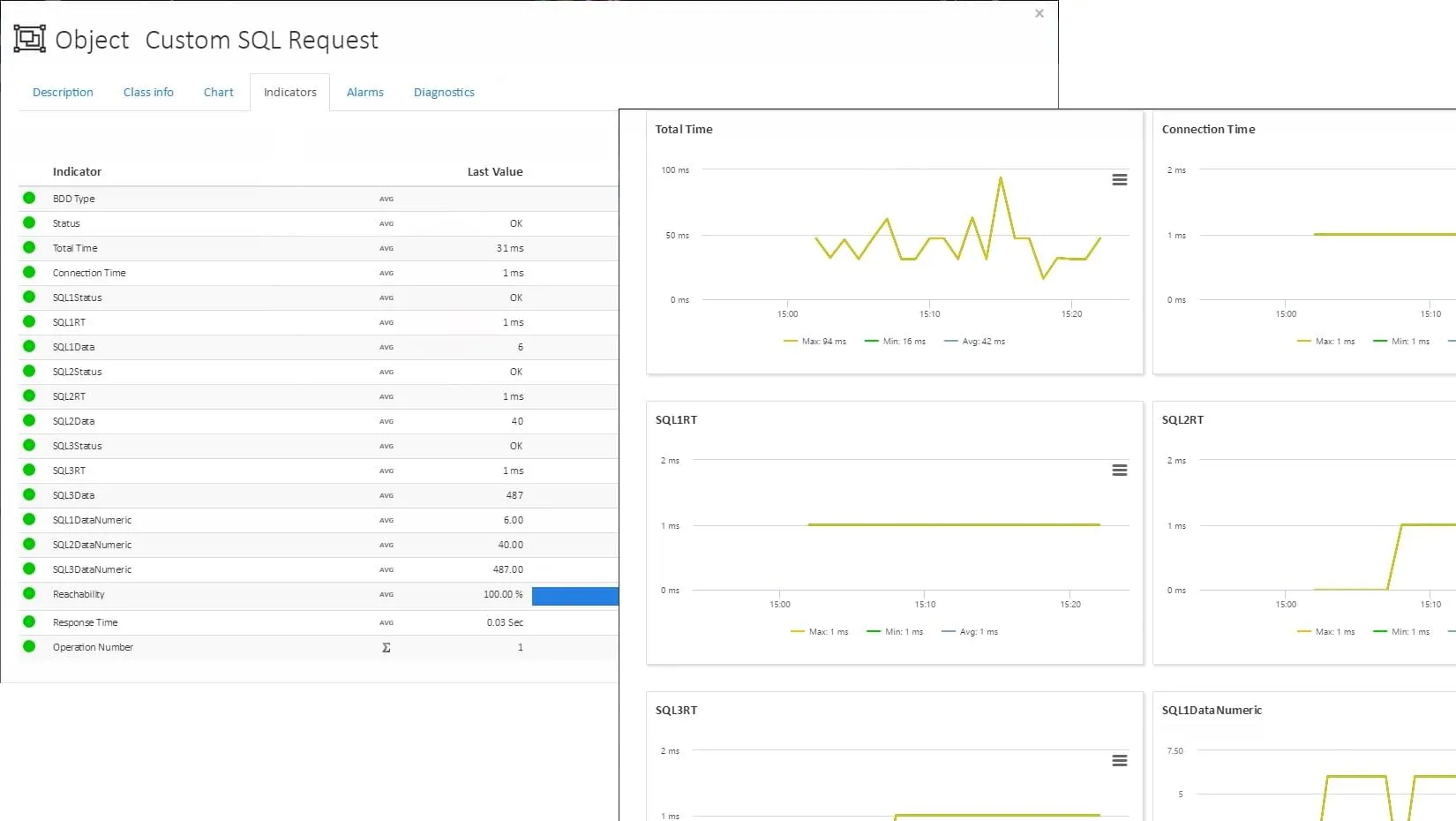Select the SQL3Data indicator row

coord(73,495)
